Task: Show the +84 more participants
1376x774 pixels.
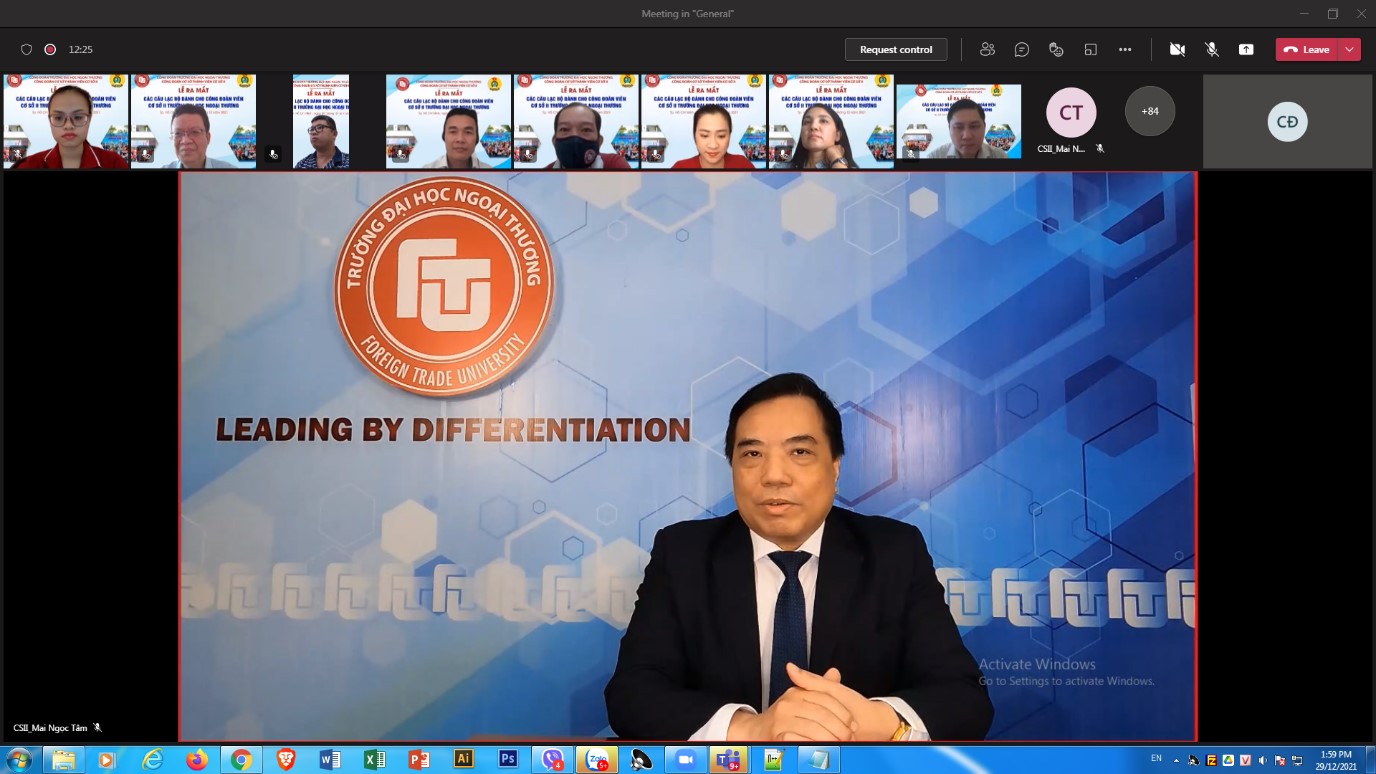Action: point(1150,111)
